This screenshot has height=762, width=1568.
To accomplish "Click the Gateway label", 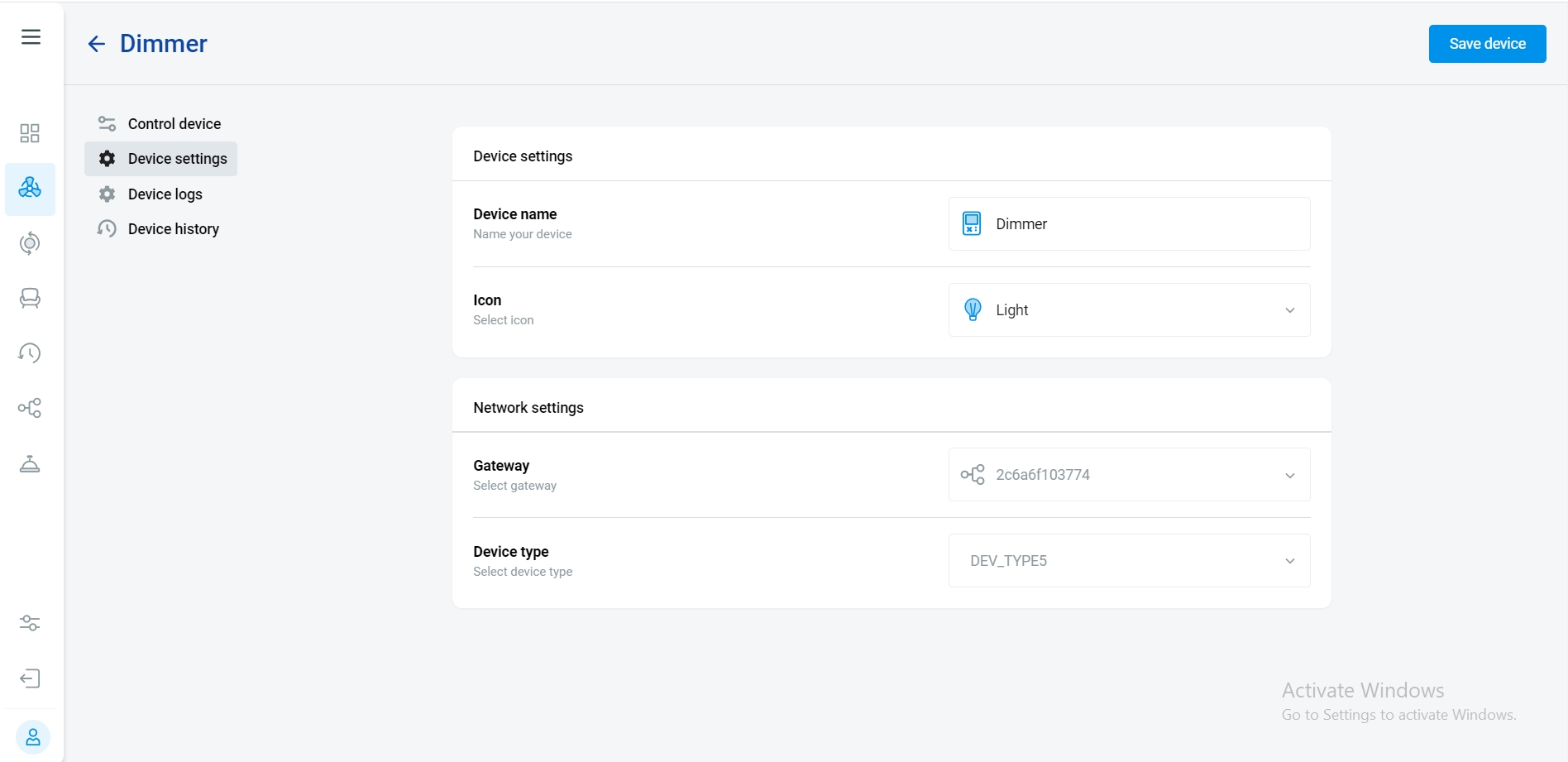I will pyautogui.click(x=501, y=466).
